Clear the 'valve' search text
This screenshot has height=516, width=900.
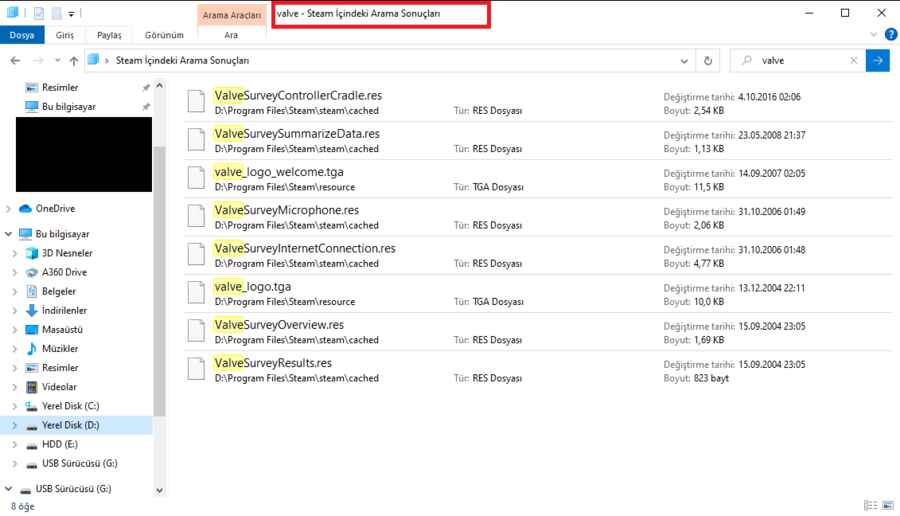tap(853, 61)
